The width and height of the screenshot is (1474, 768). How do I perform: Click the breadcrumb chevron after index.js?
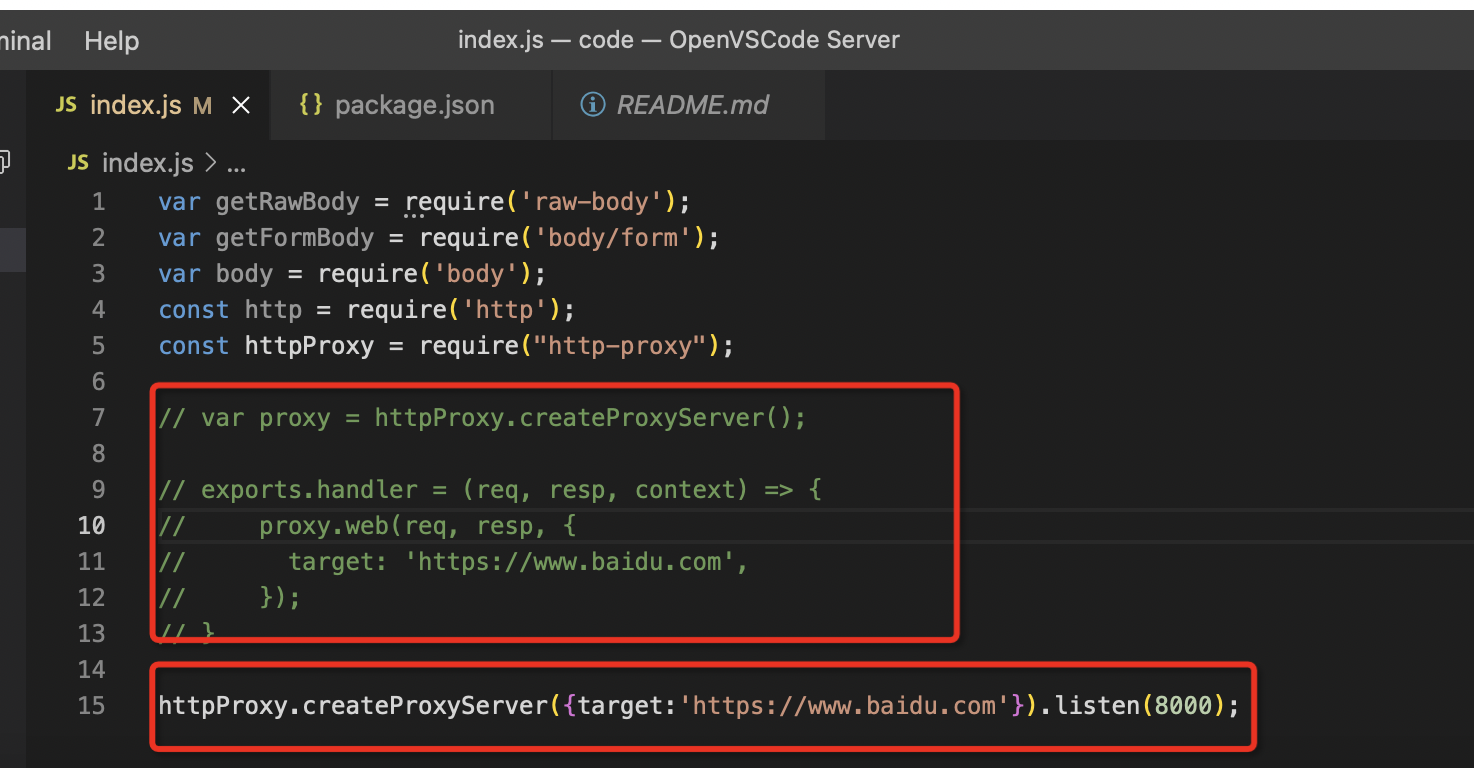click(210, 163)
